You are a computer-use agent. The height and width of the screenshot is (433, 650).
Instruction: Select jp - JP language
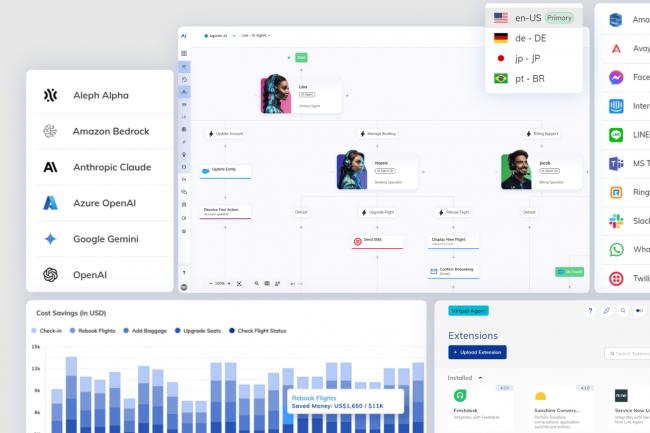click(x=534, y=58)
